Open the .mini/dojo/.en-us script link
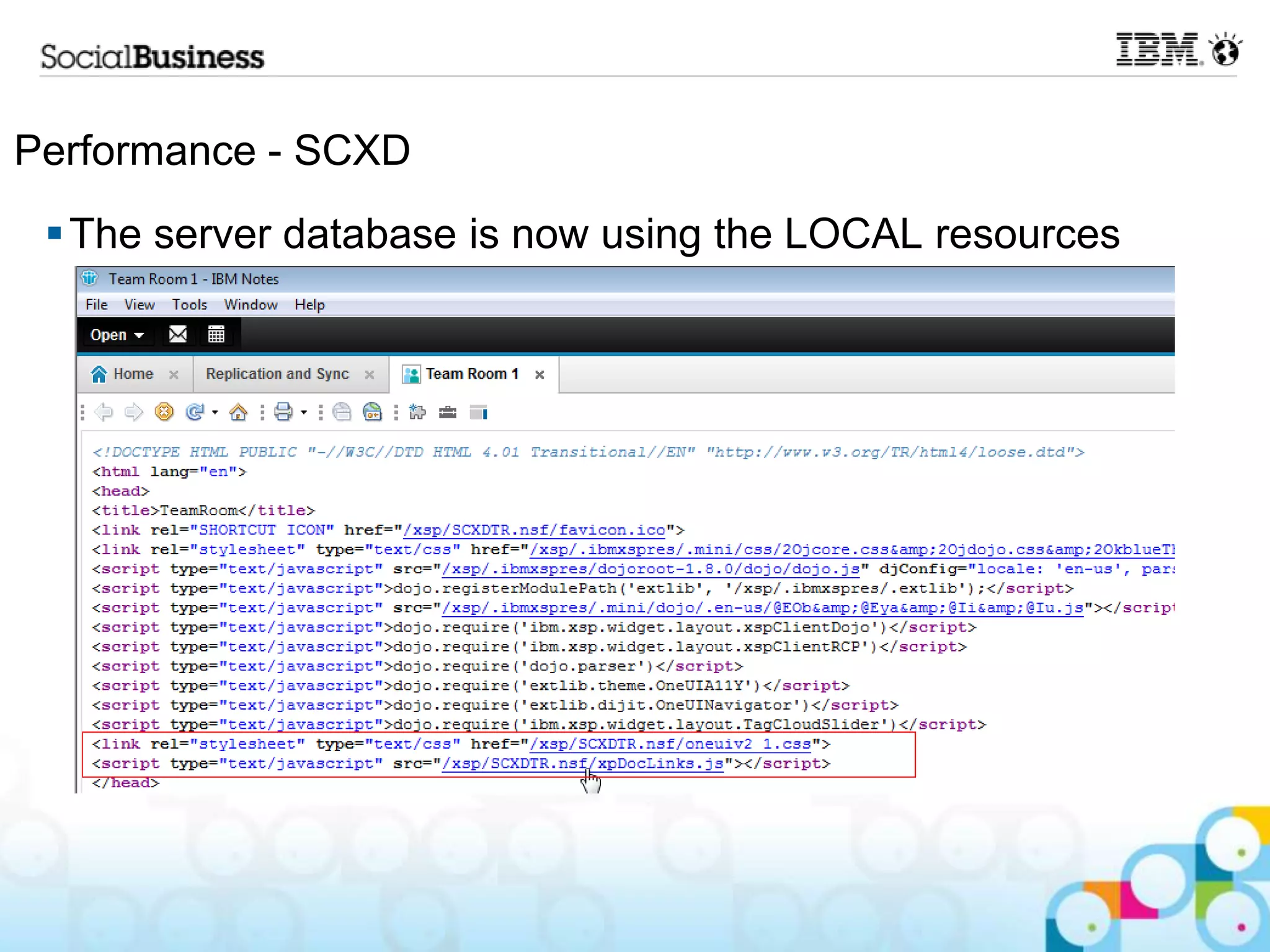Viewport: 1270px width, 952px height. click(x=763, y=608)
